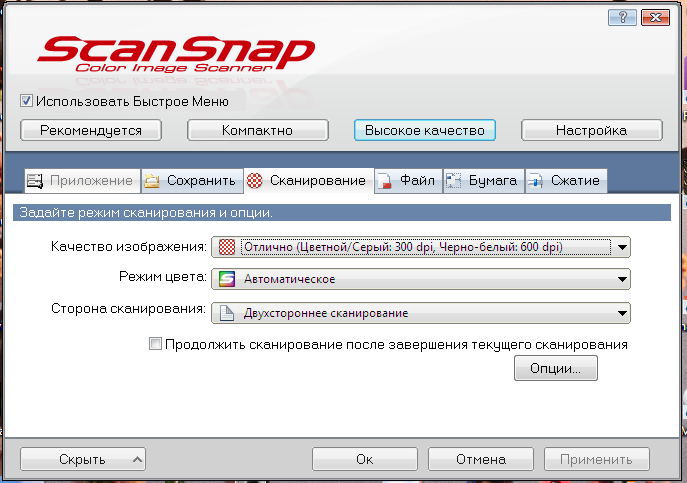Open the Режим цвета dropdown

[421, 279]
